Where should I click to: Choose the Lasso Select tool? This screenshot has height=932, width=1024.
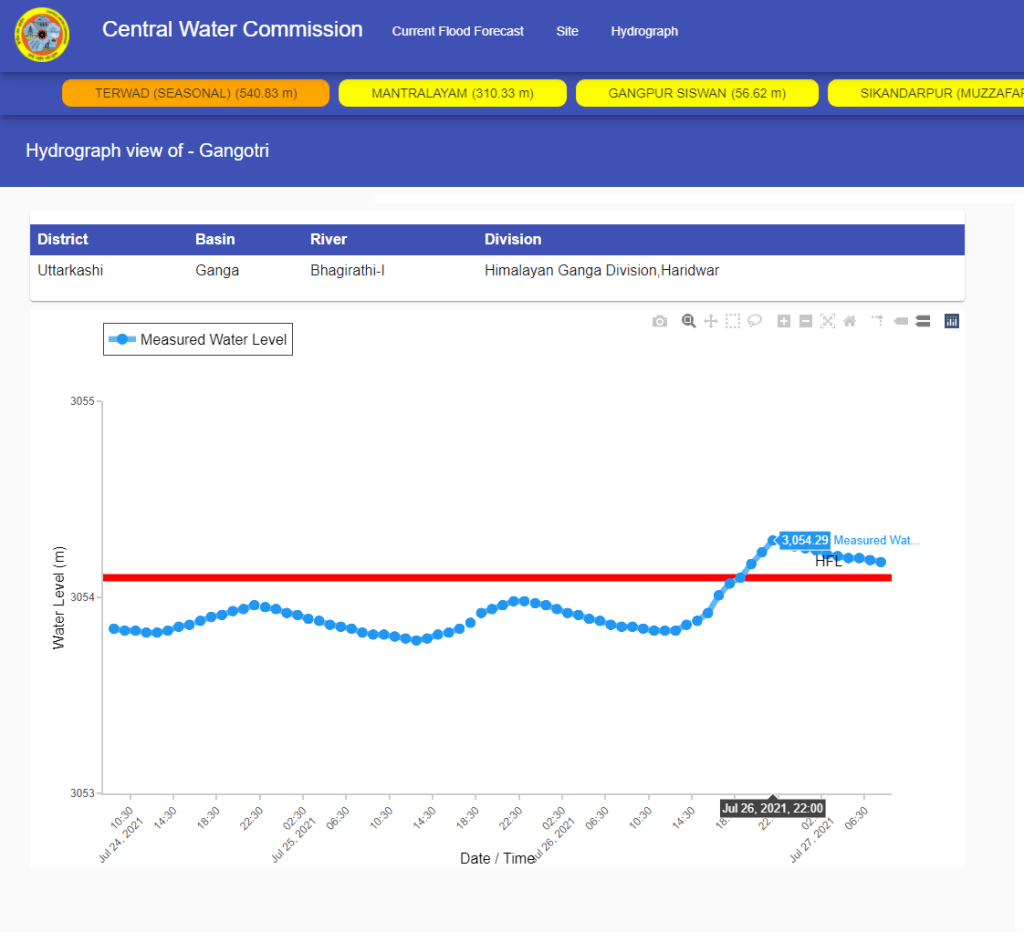(755, 321)
